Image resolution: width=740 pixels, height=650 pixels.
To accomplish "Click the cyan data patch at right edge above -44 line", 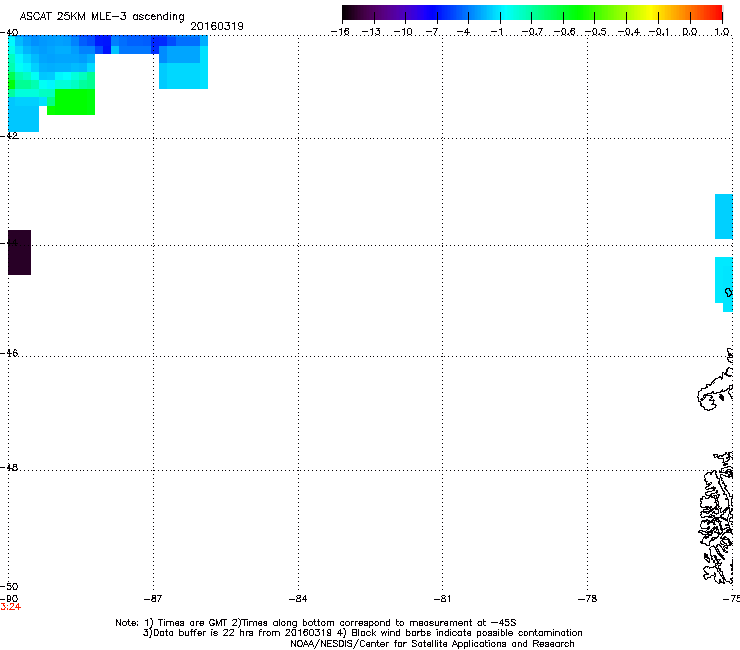I will pos(724,217).
